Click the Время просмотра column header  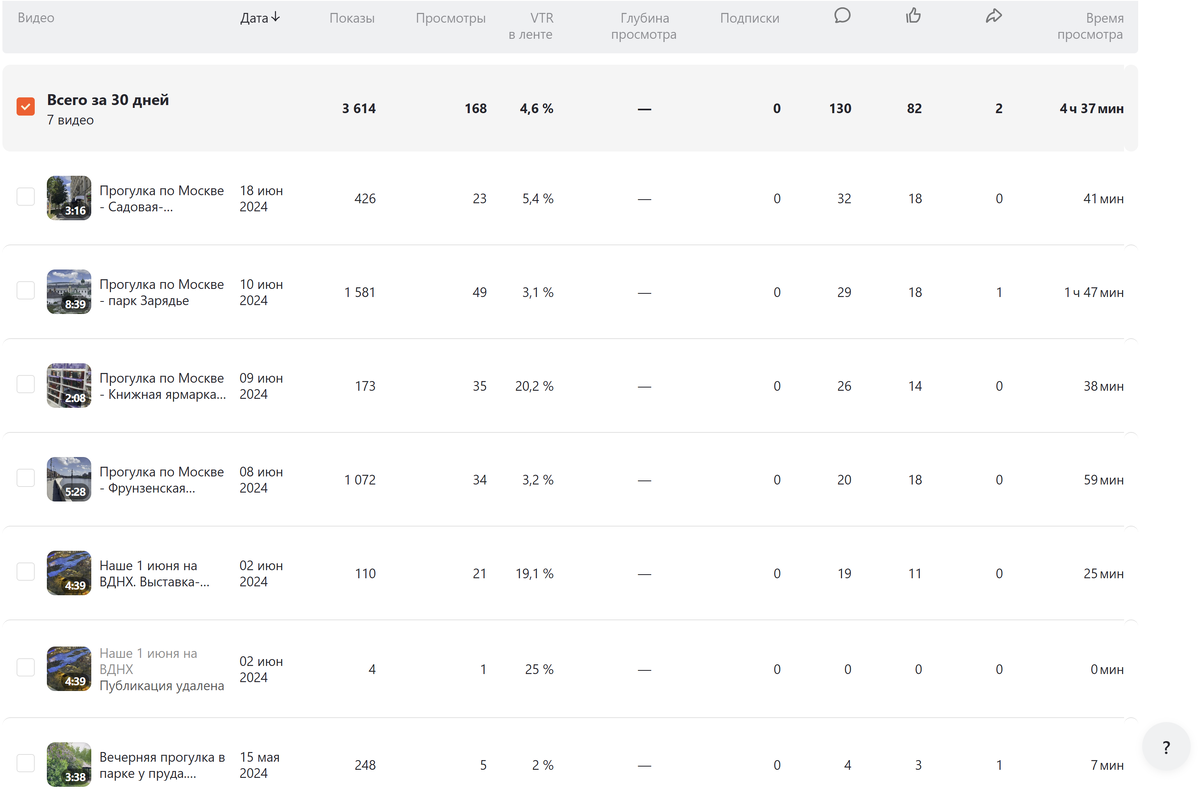1090,26
